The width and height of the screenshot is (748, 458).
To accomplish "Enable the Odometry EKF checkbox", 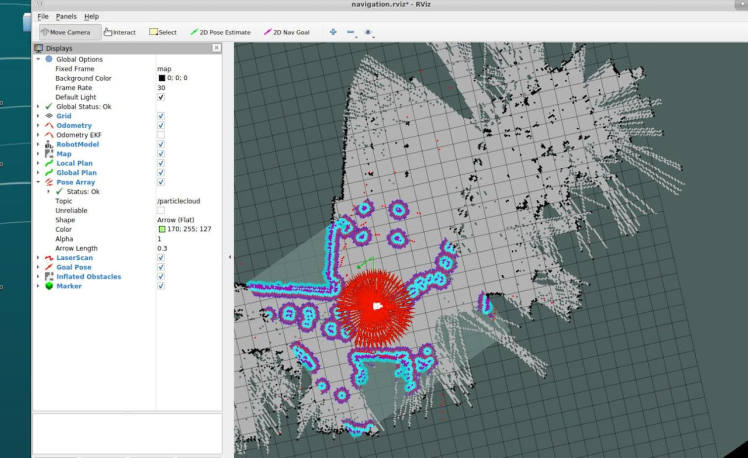I will (161, 135).
